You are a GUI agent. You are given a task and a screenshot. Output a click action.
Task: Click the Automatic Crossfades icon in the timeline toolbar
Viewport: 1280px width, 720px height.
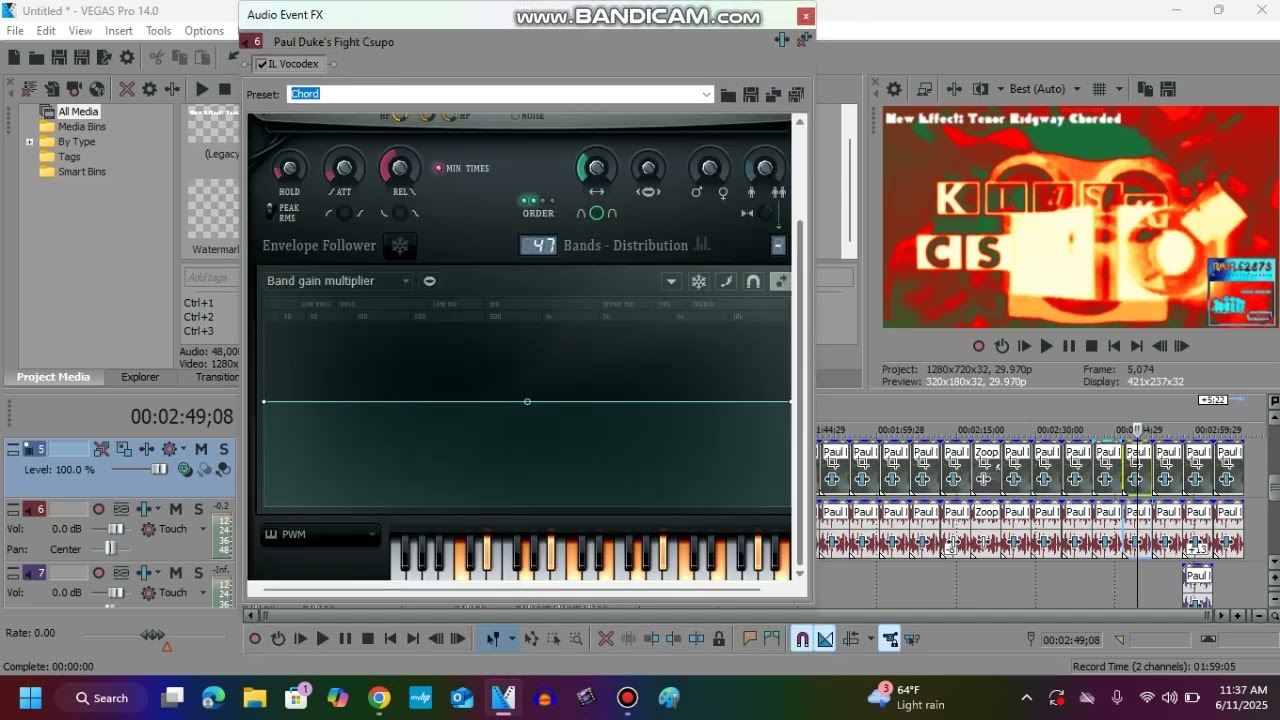825,639
